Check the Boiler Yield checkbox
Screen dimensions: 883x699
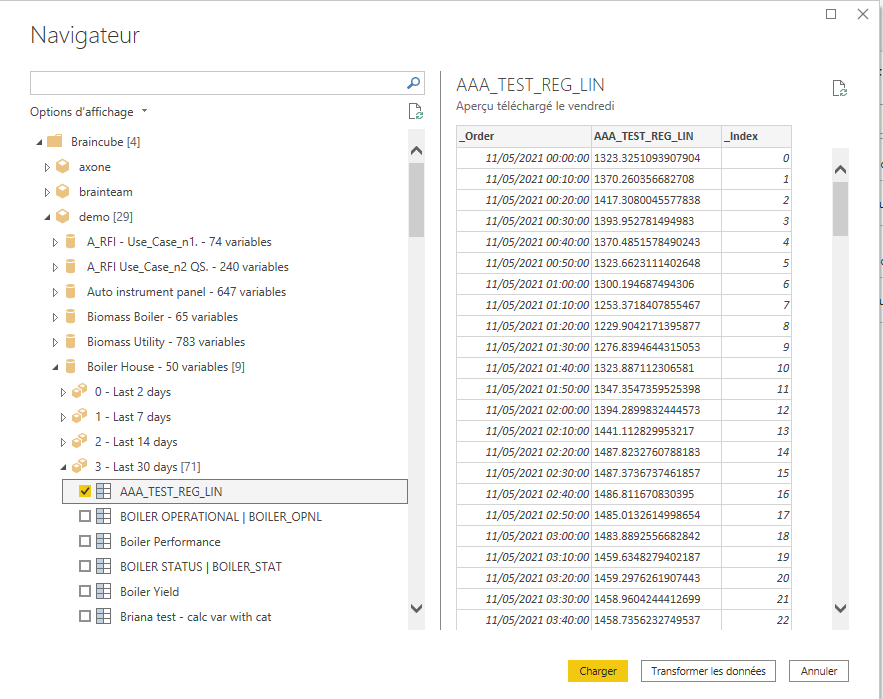(x=85, y=591)
